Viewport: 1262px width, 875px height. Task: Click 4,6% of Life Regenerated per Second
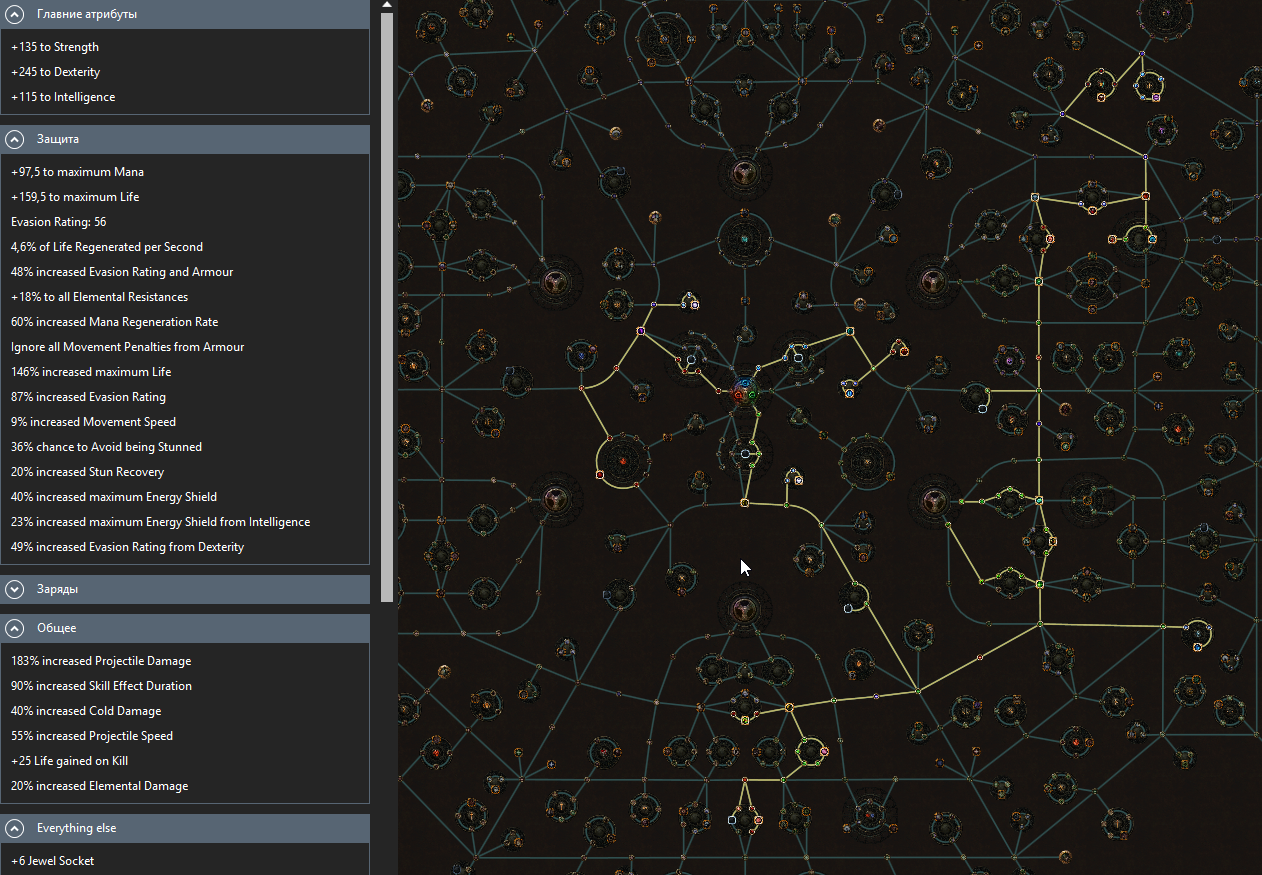point(107,247)
